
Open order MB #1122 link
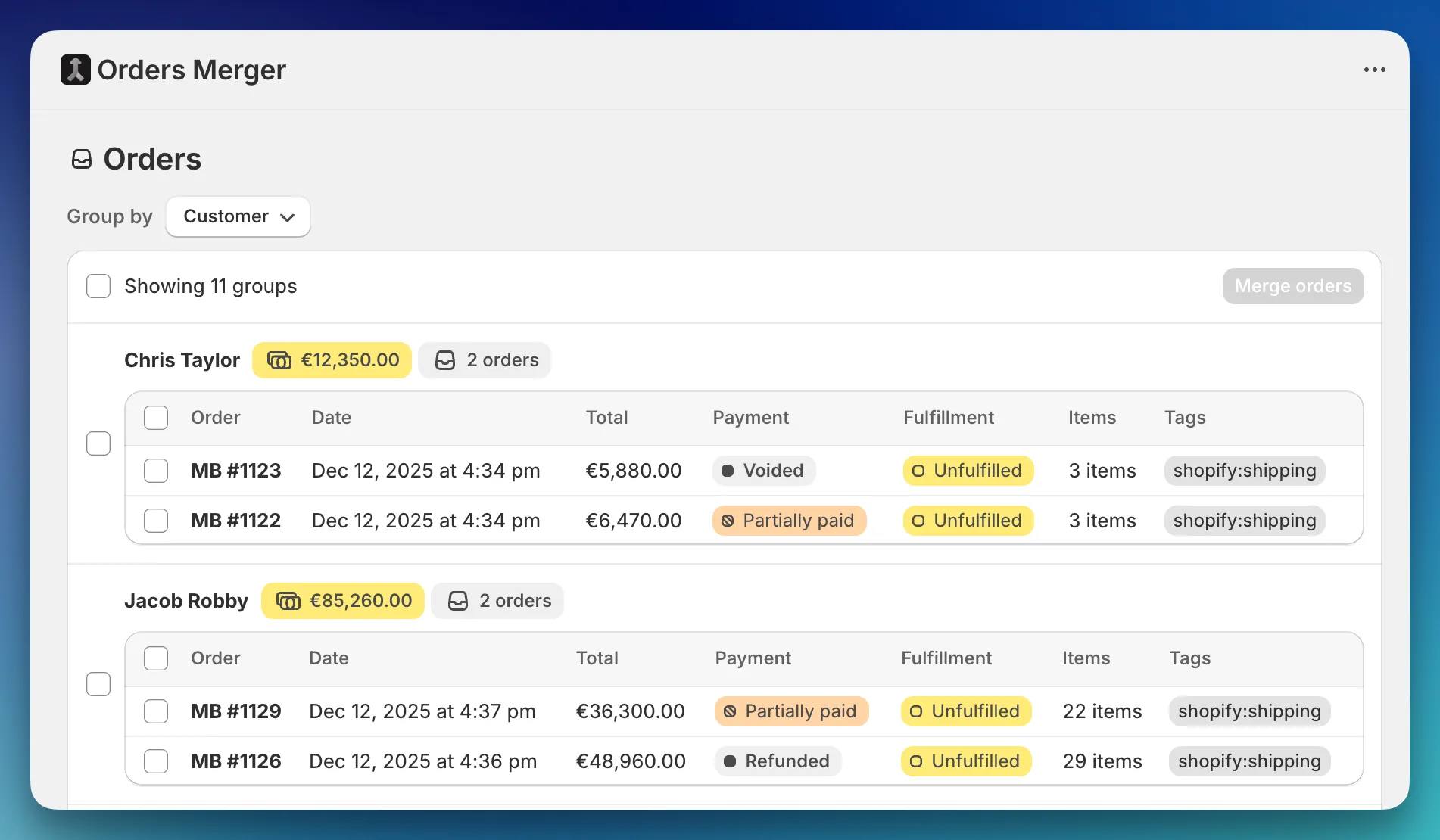235,521
